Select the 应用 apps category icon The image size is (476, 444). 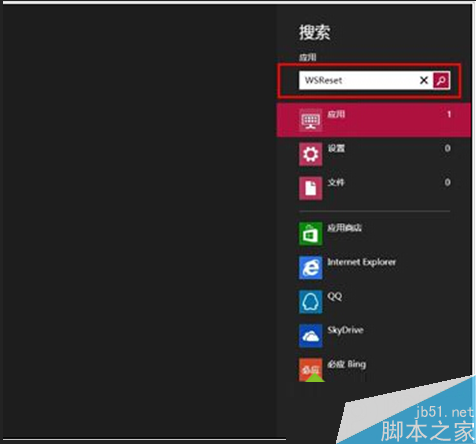click(311, 120)
